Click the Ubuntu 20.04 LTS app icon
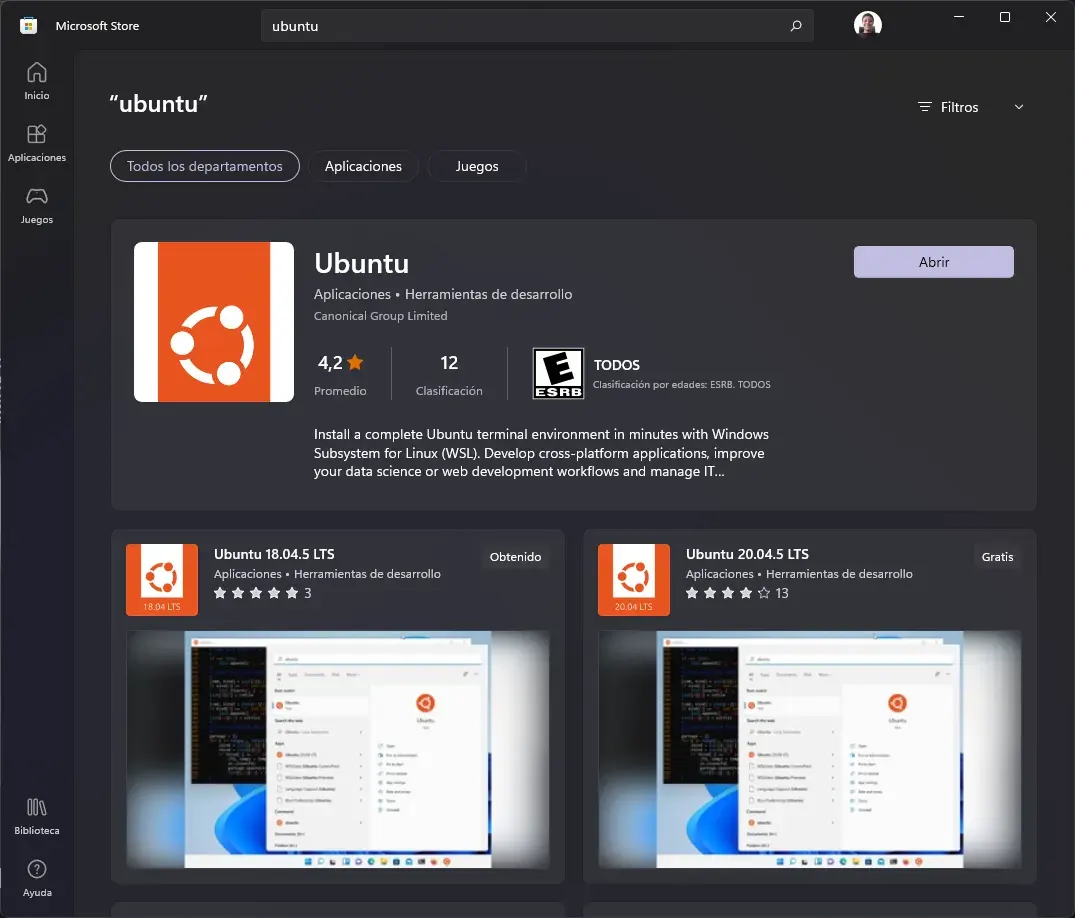This screenshot has height=918, width=1075. pos(633,580)
